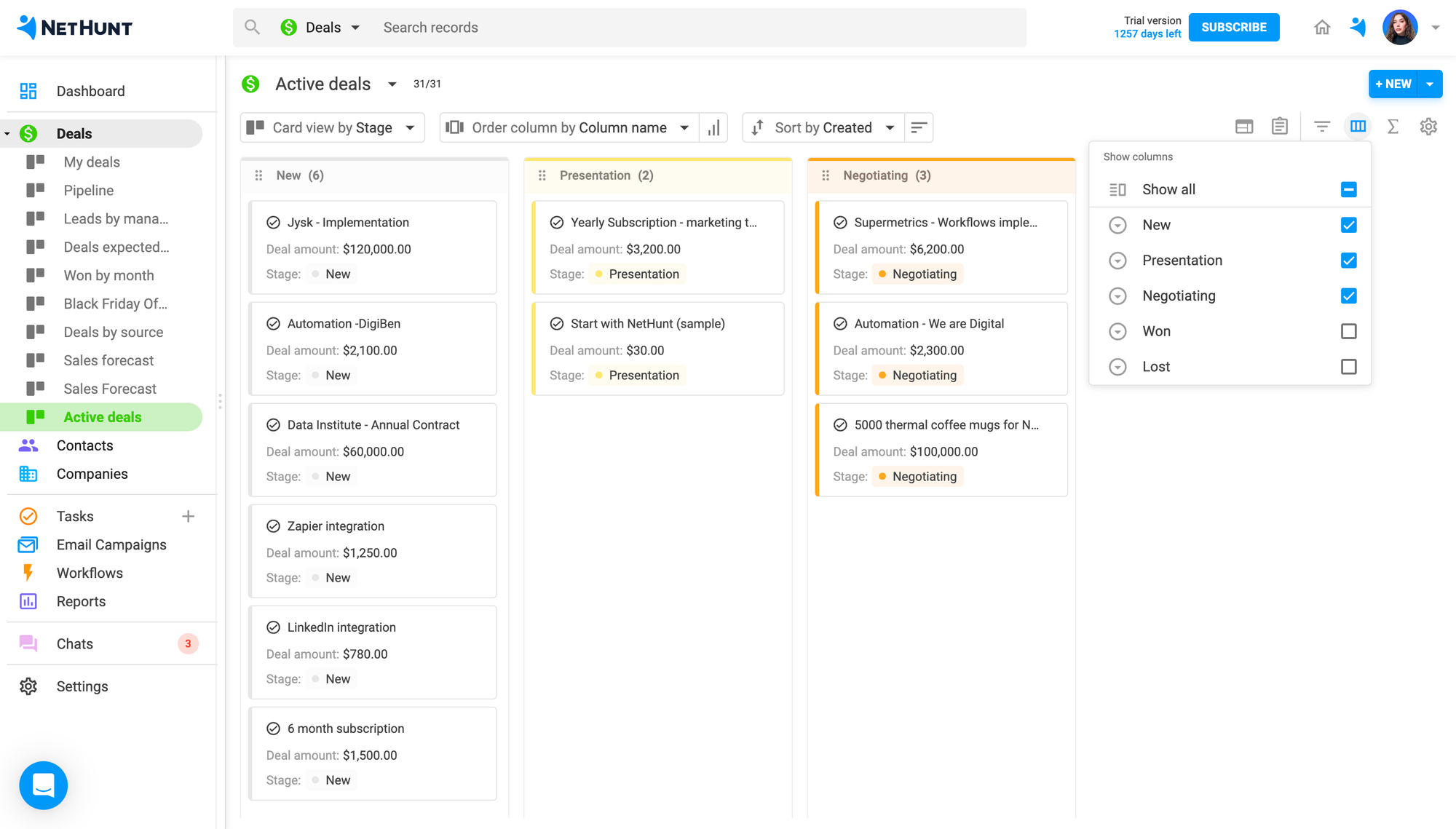Click the Dashboard icon in sidebar
Viewport: 1456px width, 829px height.
(x=28, y=90)
